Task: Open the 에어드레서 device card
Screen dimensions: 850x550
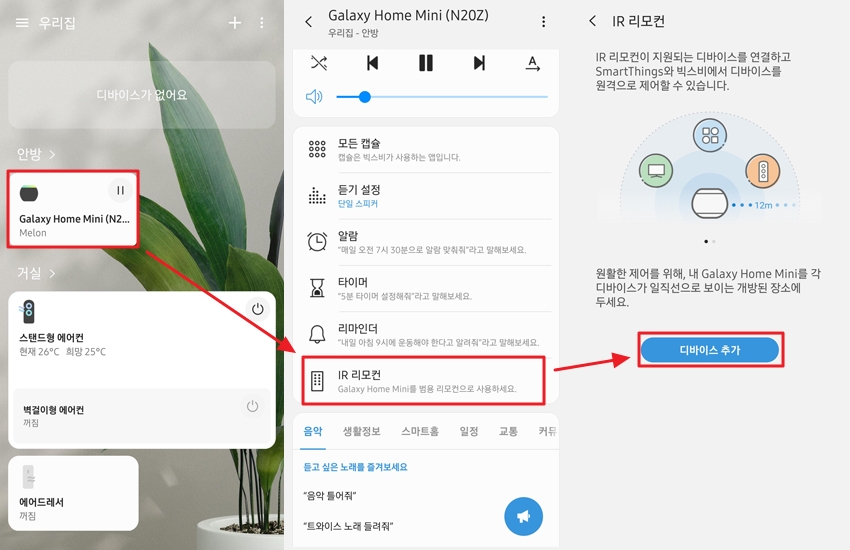Action: coord(73,493)
